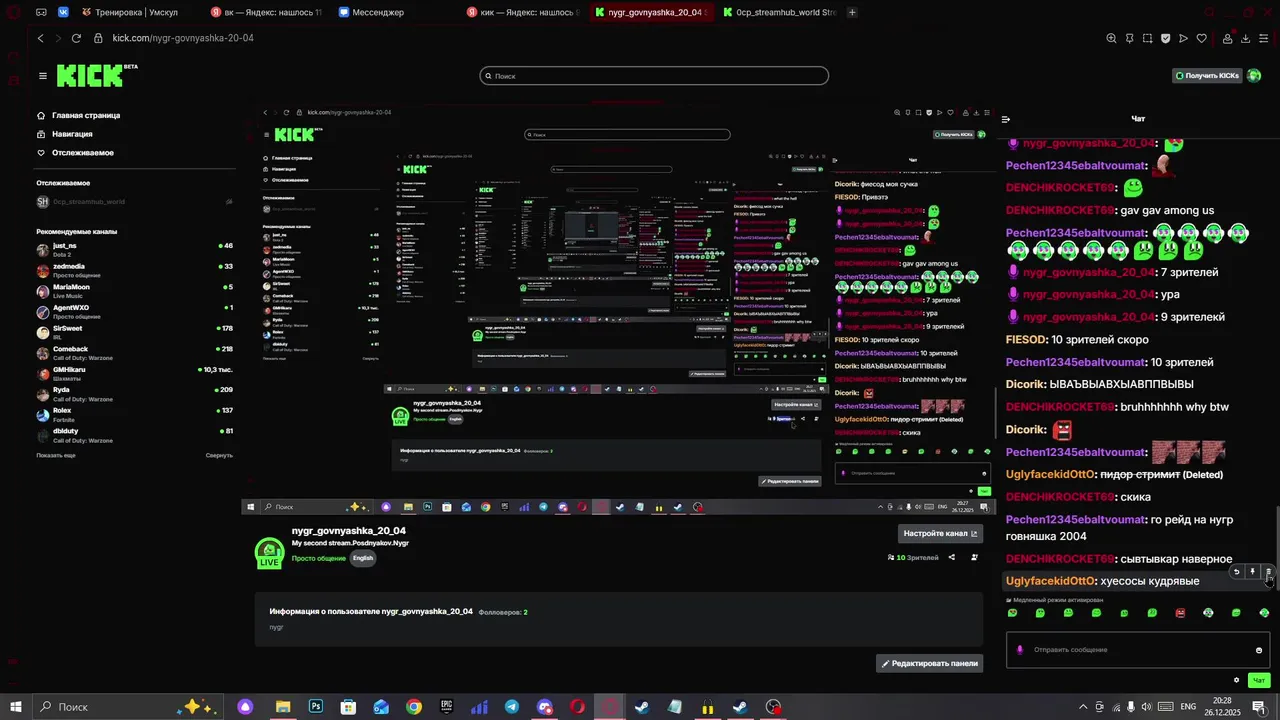Click the Редактировать панели button

(x=930, y=663)
